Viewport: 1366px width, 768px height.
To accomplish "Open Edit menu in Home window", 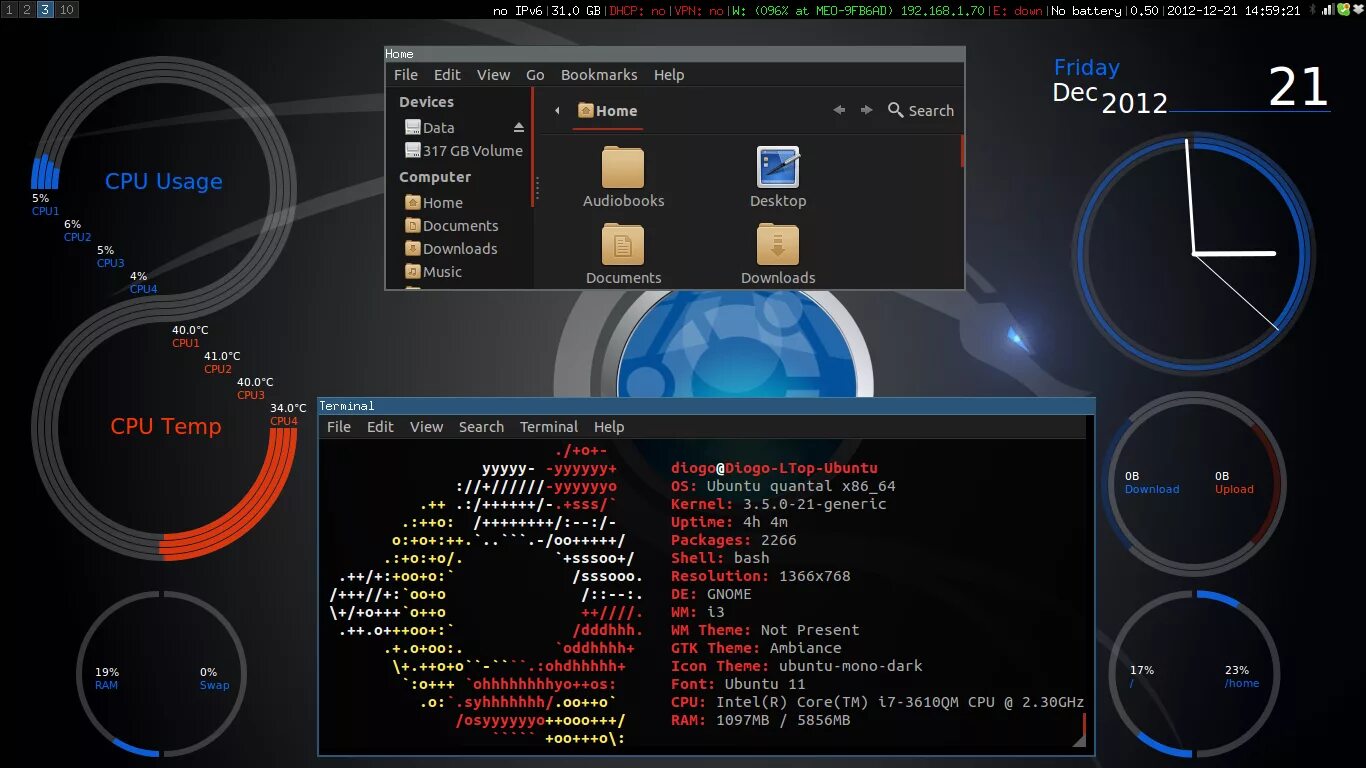I will [447, 75].
